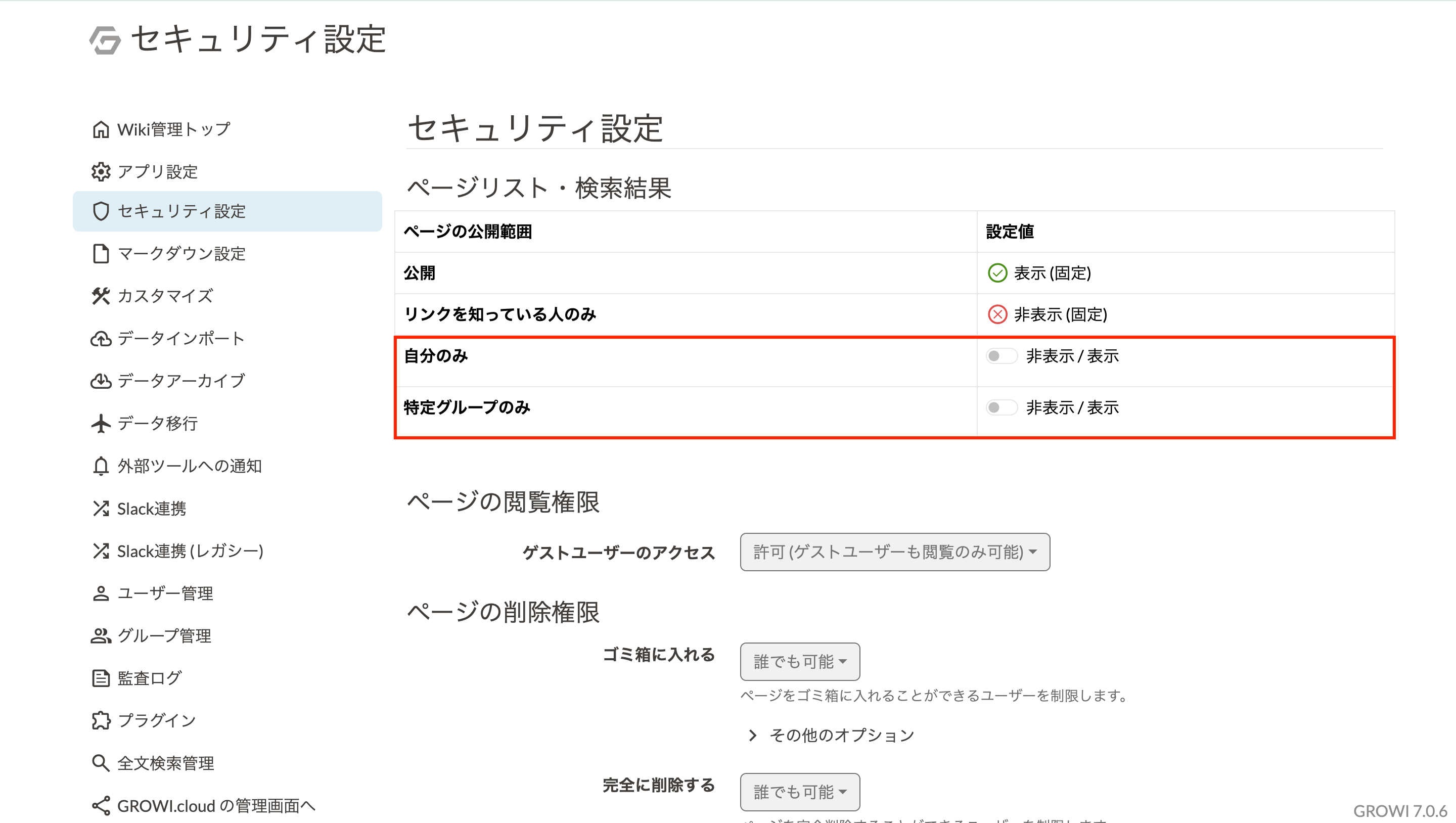Open Wiki管理トップ from the sidebar
This screenshot has width=1456, height=823.
[172, 129]
